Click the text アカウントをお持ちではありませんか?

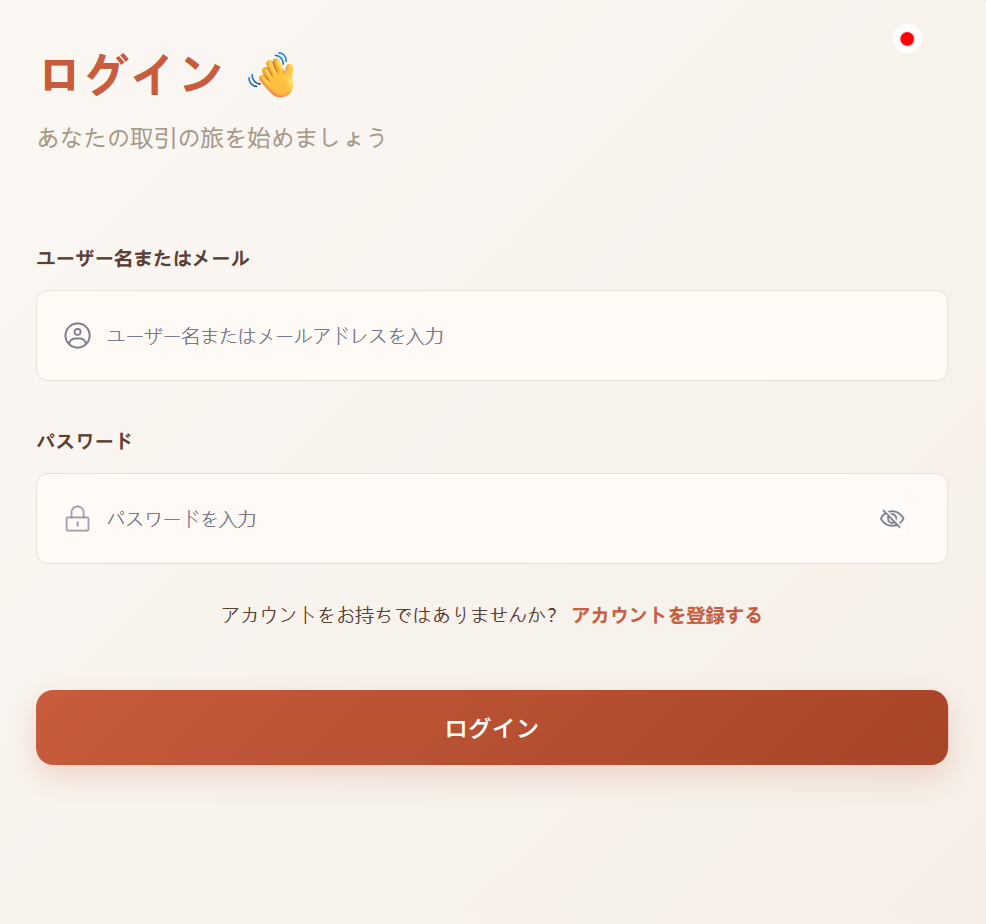click(389, 615)
